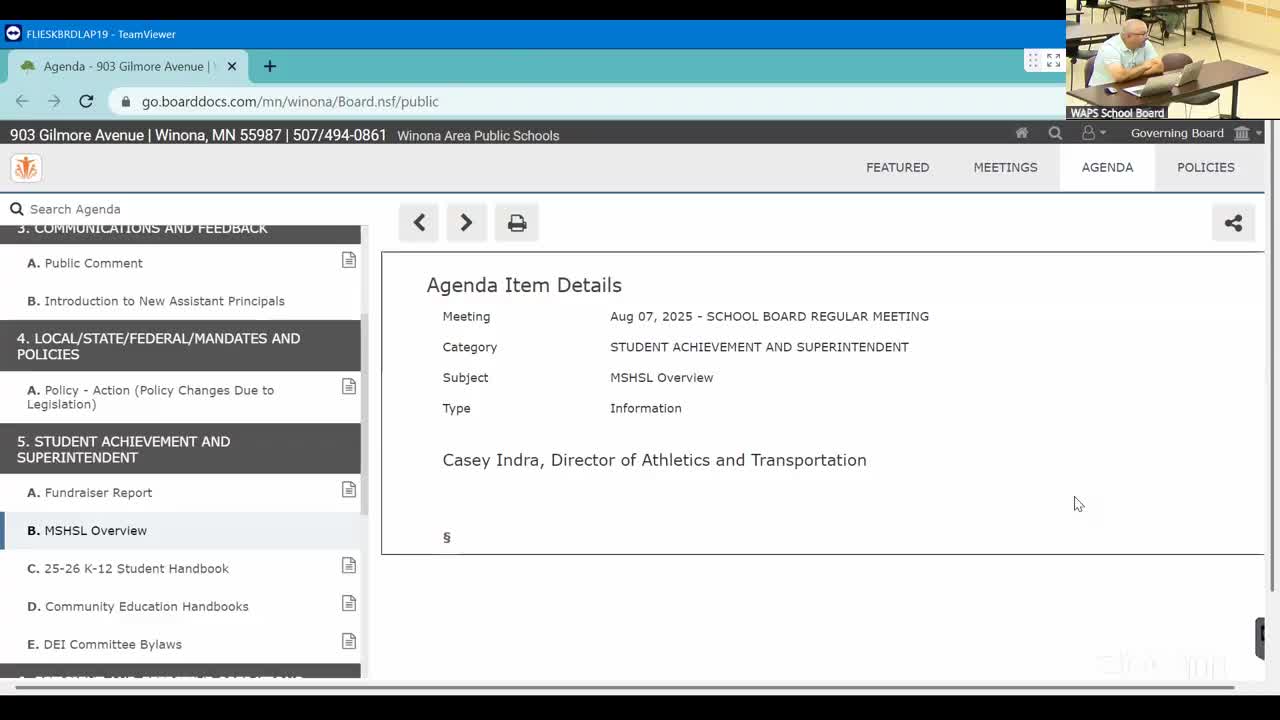Click the 'Agenda Item Details' heading
The height and width of the screenshot is (720, 1280).
524,285
